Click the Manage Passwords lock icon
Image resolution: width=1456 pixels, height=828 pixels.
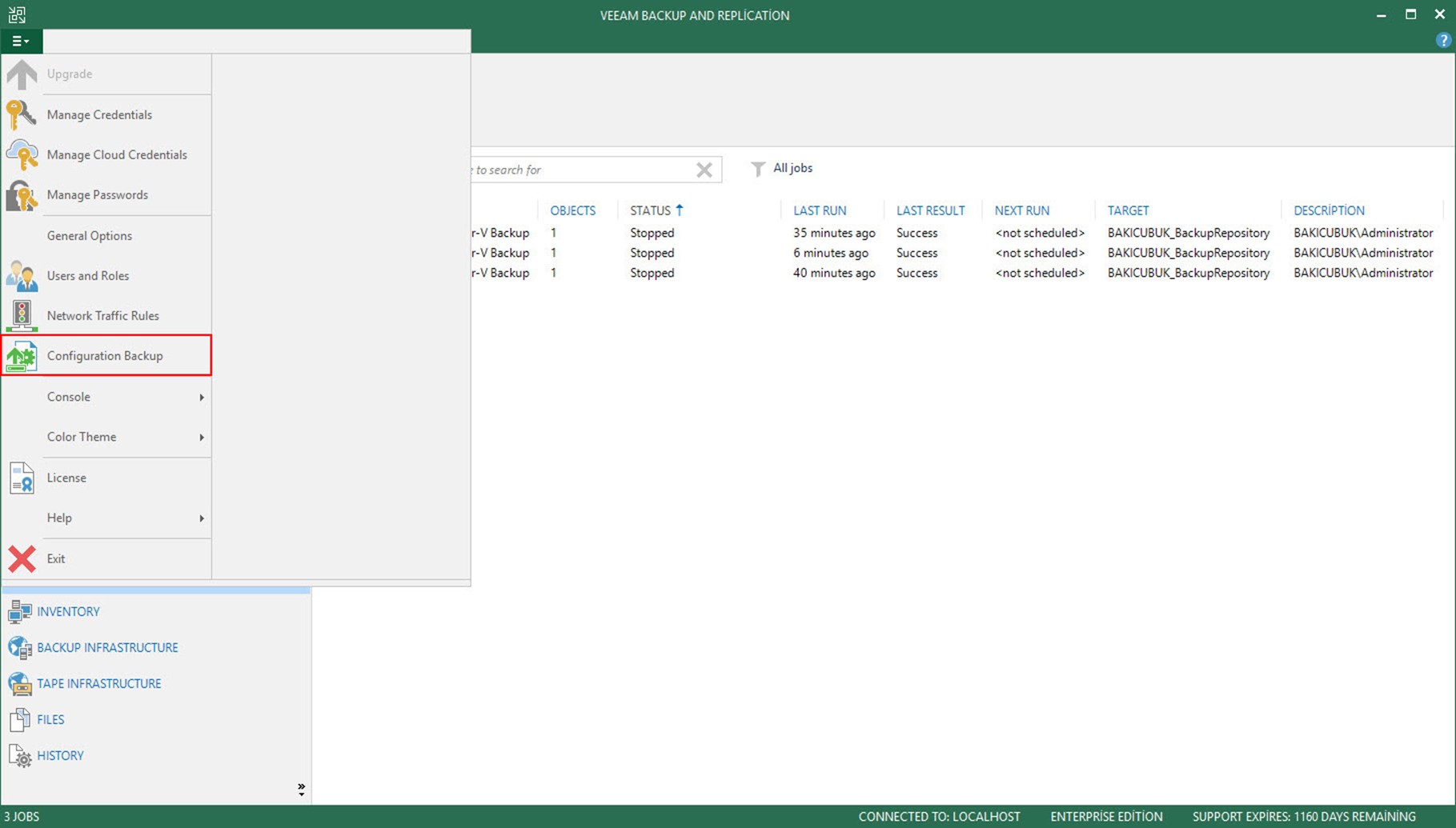[22, 195]
